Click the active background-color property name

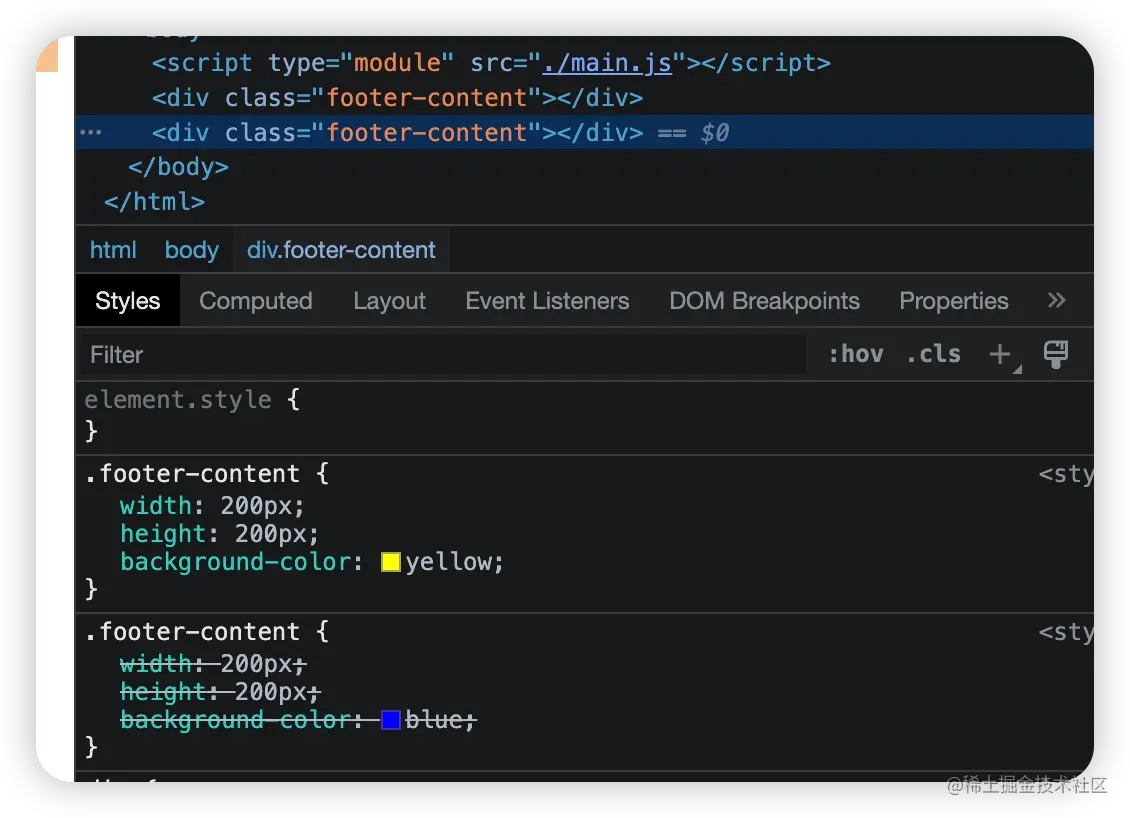[235, 562]
